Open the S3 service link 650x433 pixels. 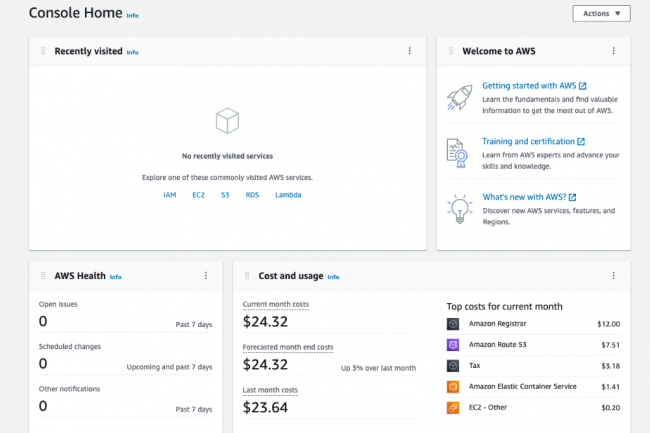tap(225, 195)
